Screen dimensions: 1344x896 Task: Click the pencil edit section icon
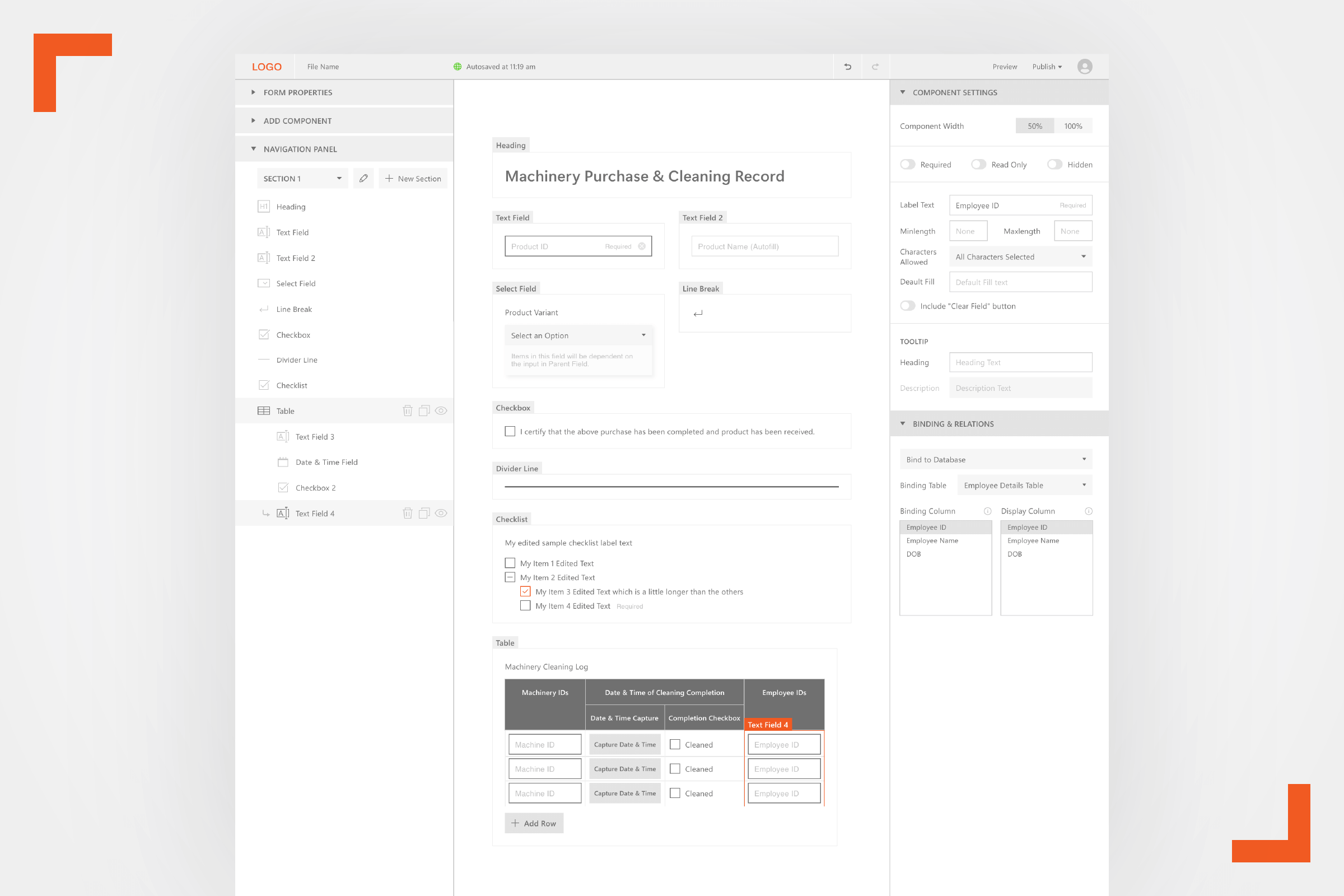click(363, 178)
